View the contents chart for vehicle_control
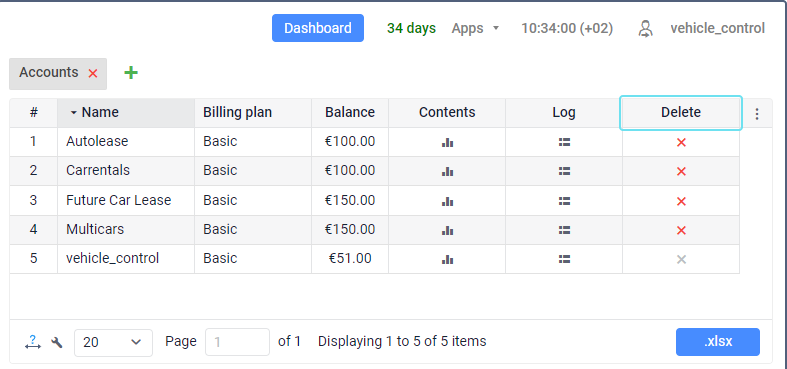The width and height of the screenshot is (787, 369). click(x=447, y=260)
